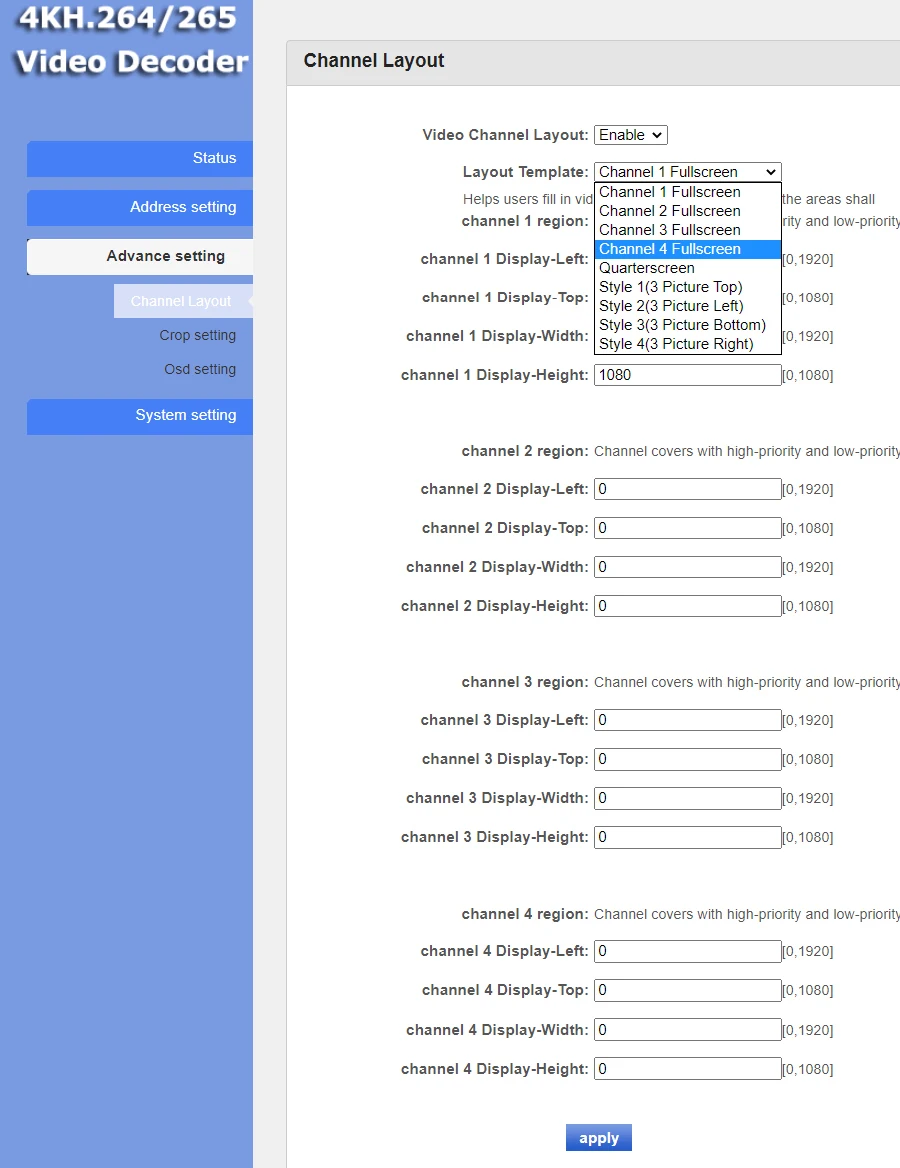Focus channel 1 Display-Height field

[687, 375]
